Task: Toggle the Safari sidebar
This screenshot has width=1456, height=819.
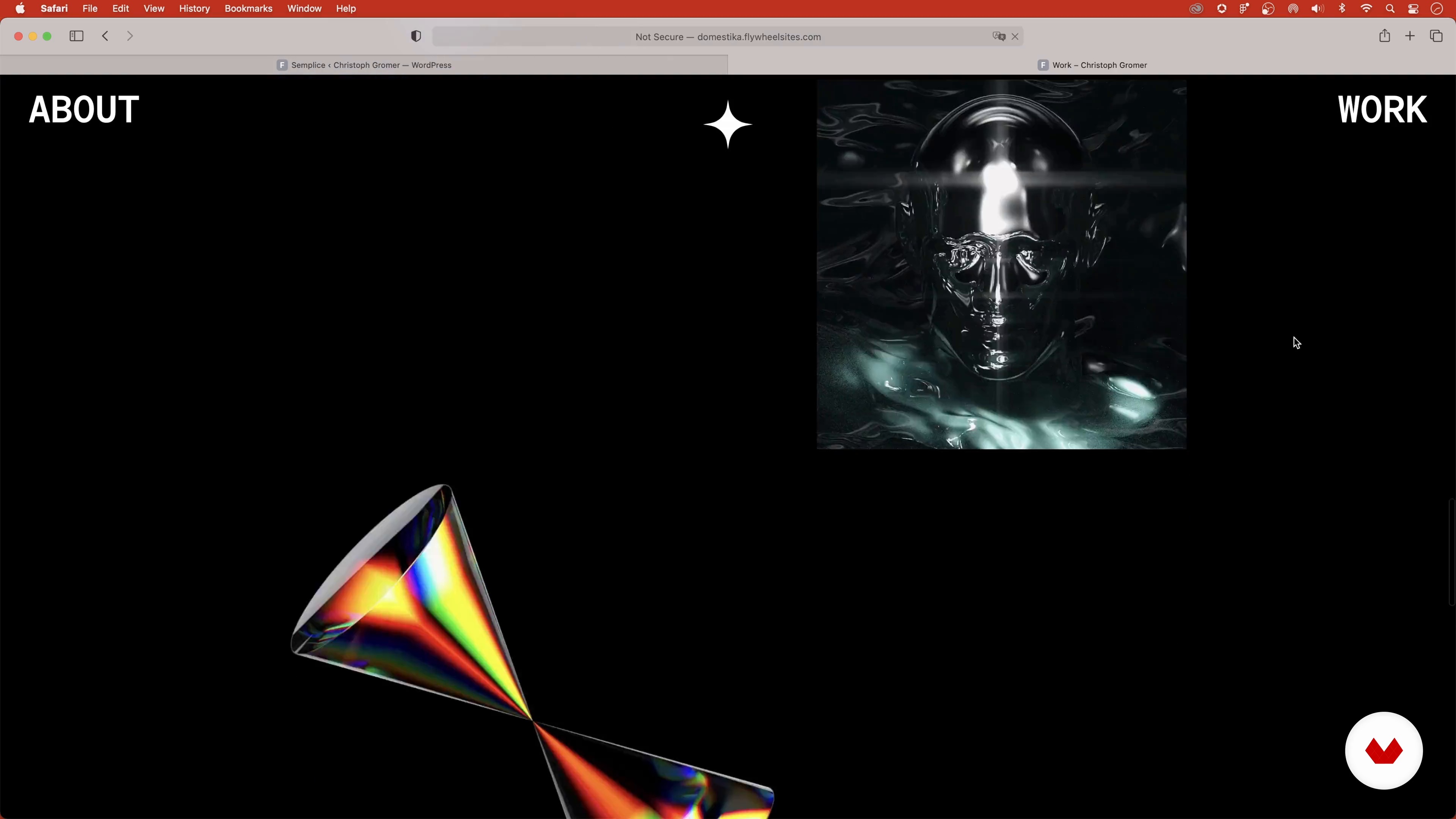Action: tap(76, 36)
